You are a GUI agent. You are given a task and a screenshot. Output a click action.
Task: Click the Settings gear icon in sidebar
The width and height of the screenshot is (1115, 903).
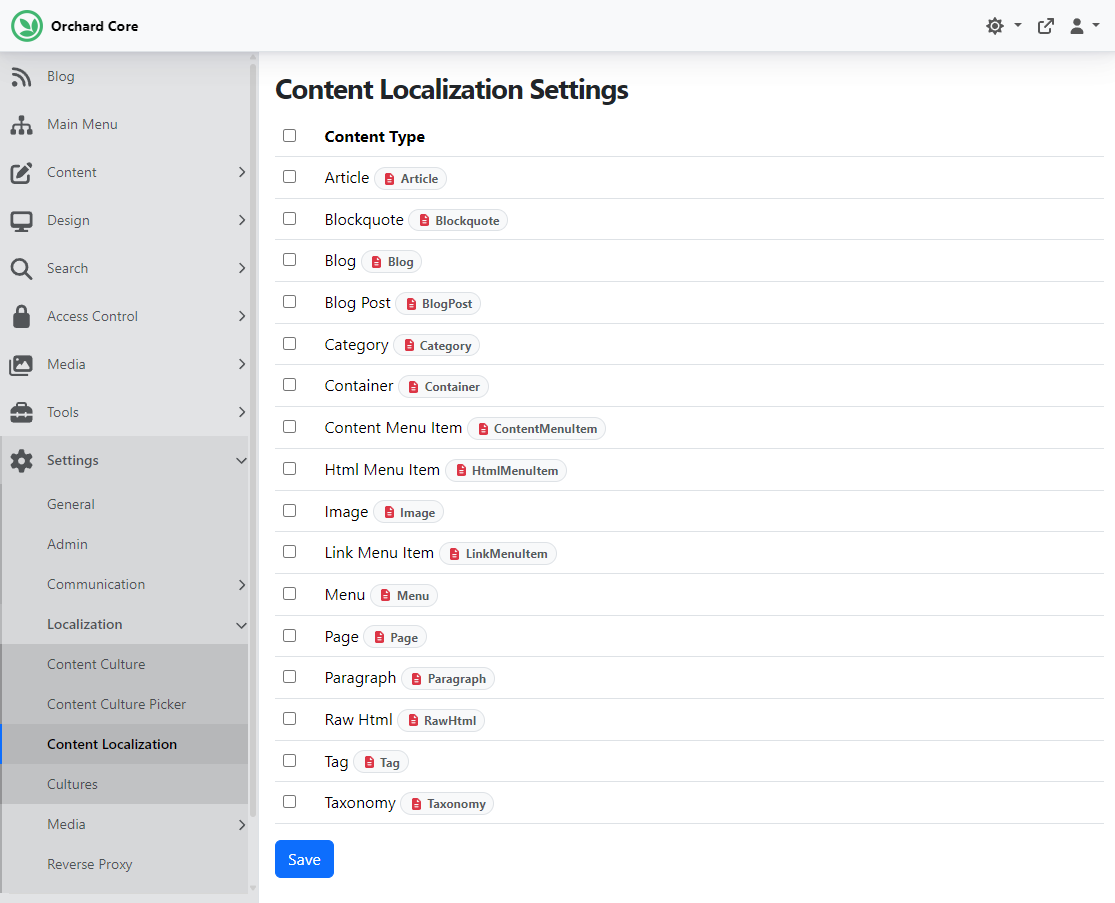coord(21,461)
